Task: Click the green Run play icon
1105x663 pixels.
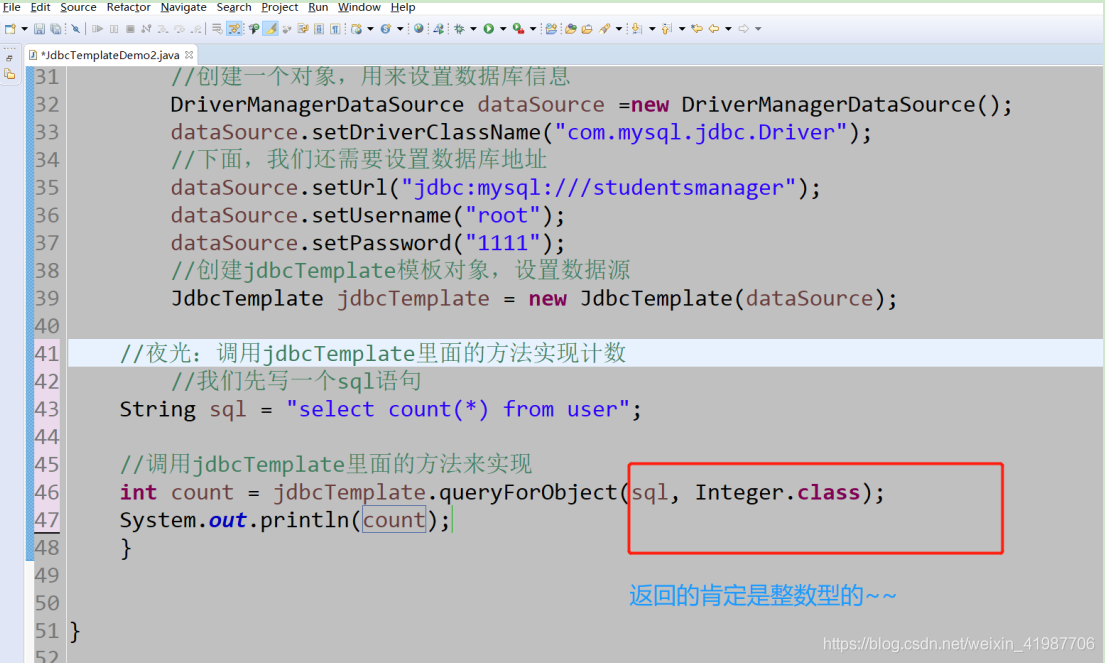Action: tap(488, 29)
